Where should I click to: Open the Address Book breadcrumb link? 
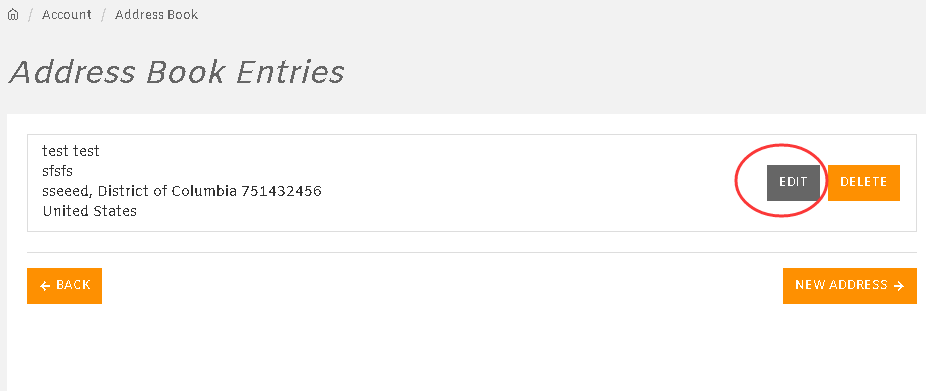(x=156, y=15)
